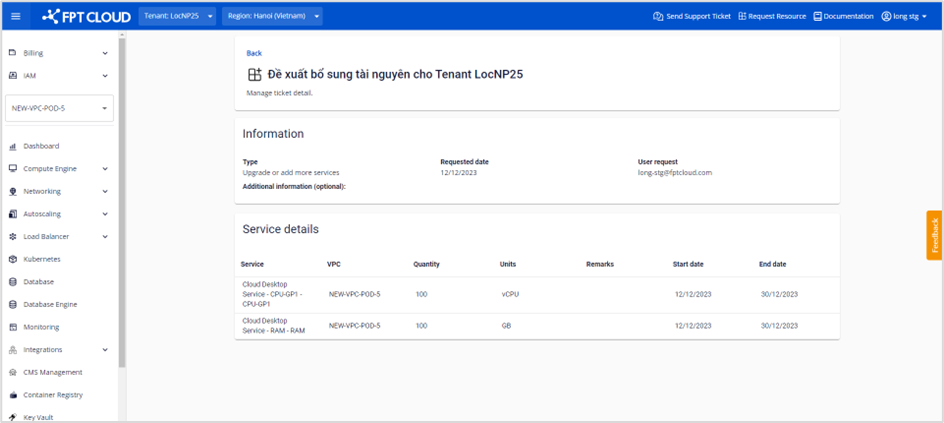The image size is (944, 423).
Task: Click the Kubernetes sidebar icon
Action: [13, 259]
